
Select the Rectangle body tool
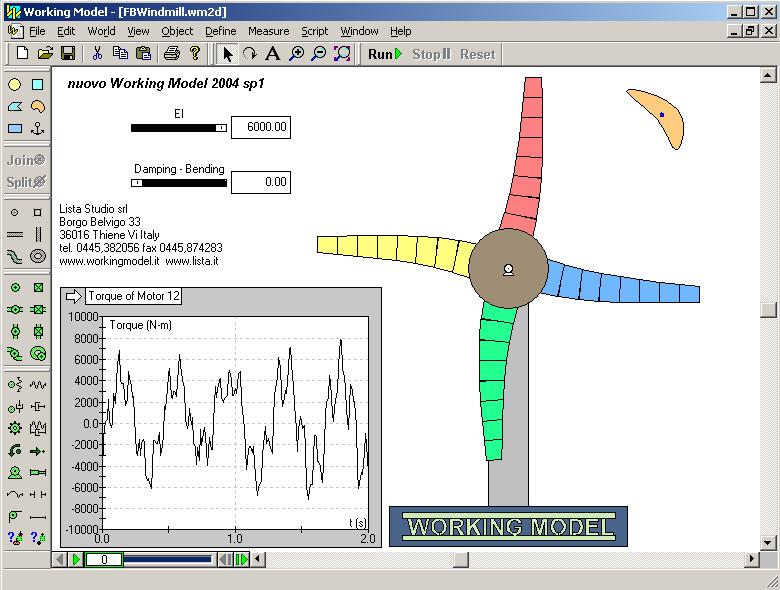click(x=15, y=128)
